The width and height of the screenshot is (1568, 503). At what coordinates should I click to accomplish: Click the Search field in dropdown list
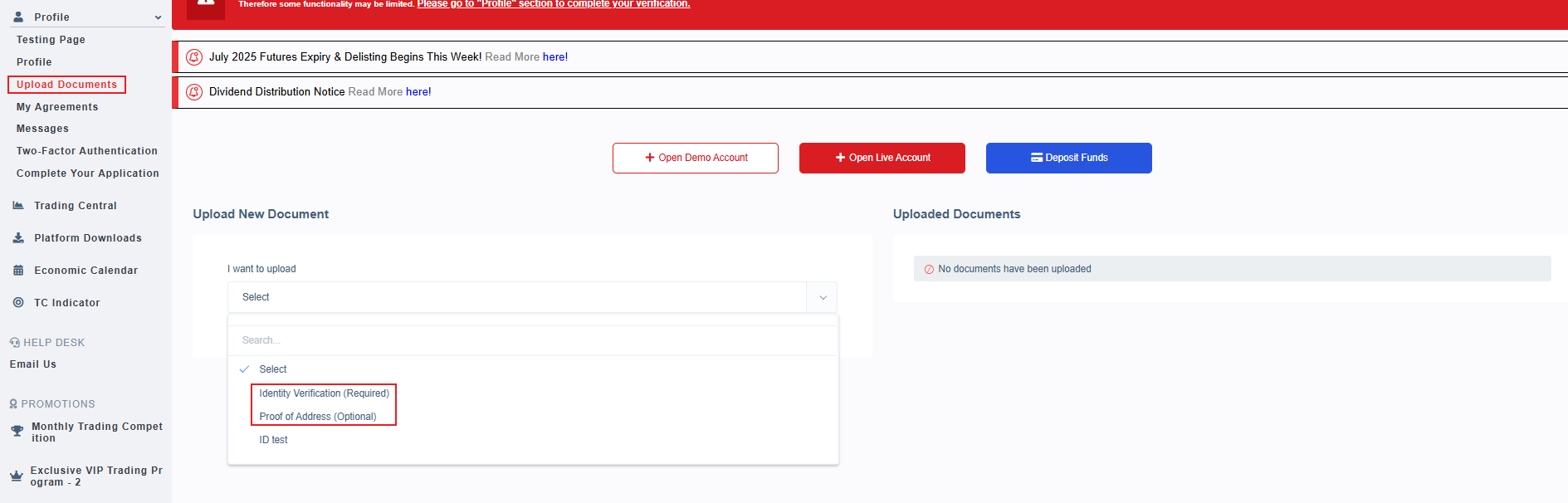pyautogui.click(x=533, y=340)
